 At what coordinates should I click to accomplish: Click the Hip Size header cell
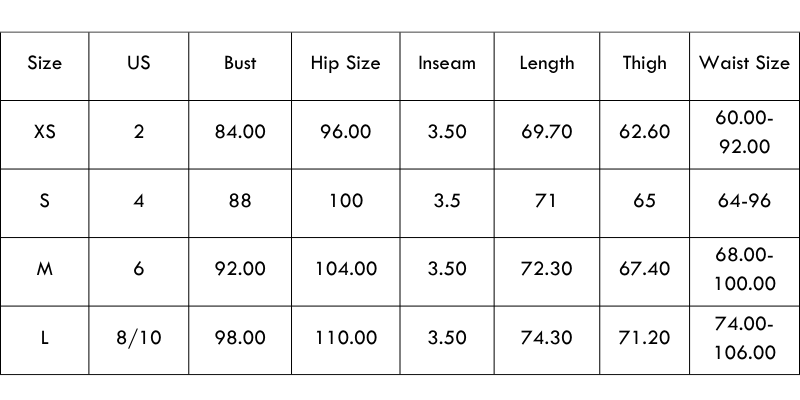tap(346, 63)
